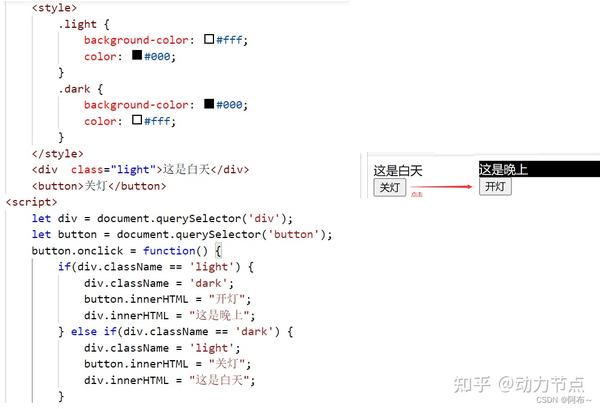Click the 'function' keyword in button.onclick
Screen dimensions: 600x409
(169, 251)
